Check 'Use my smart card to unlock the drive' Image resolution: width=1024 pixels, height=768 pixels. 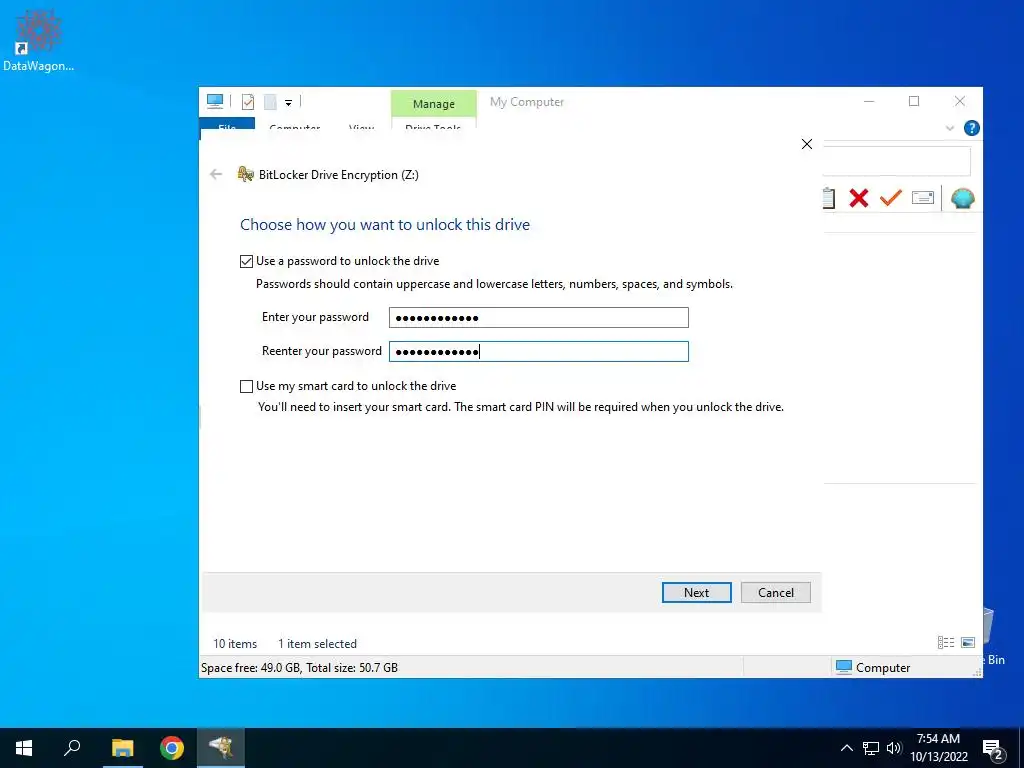tap(246, 387)
